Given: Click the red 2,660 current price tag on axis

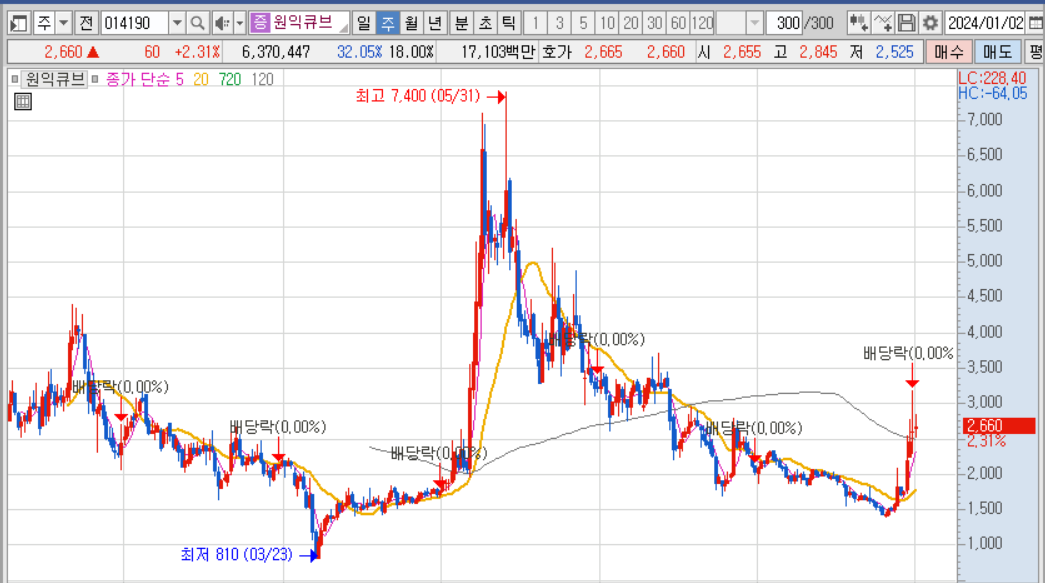Looking at the screenshot, I should click(999, 425).
